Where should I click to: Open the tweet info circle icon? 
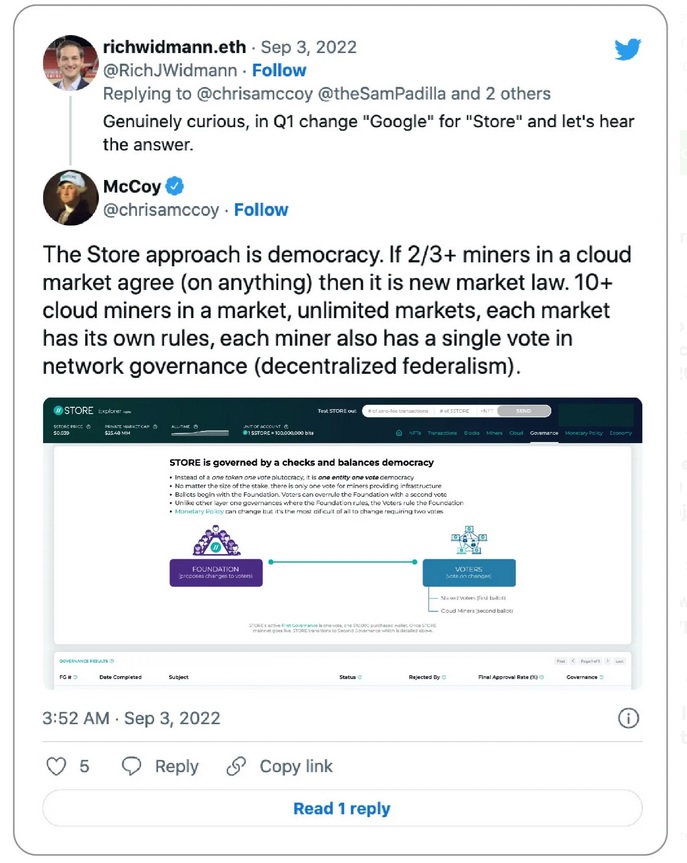tap(629, 718)
